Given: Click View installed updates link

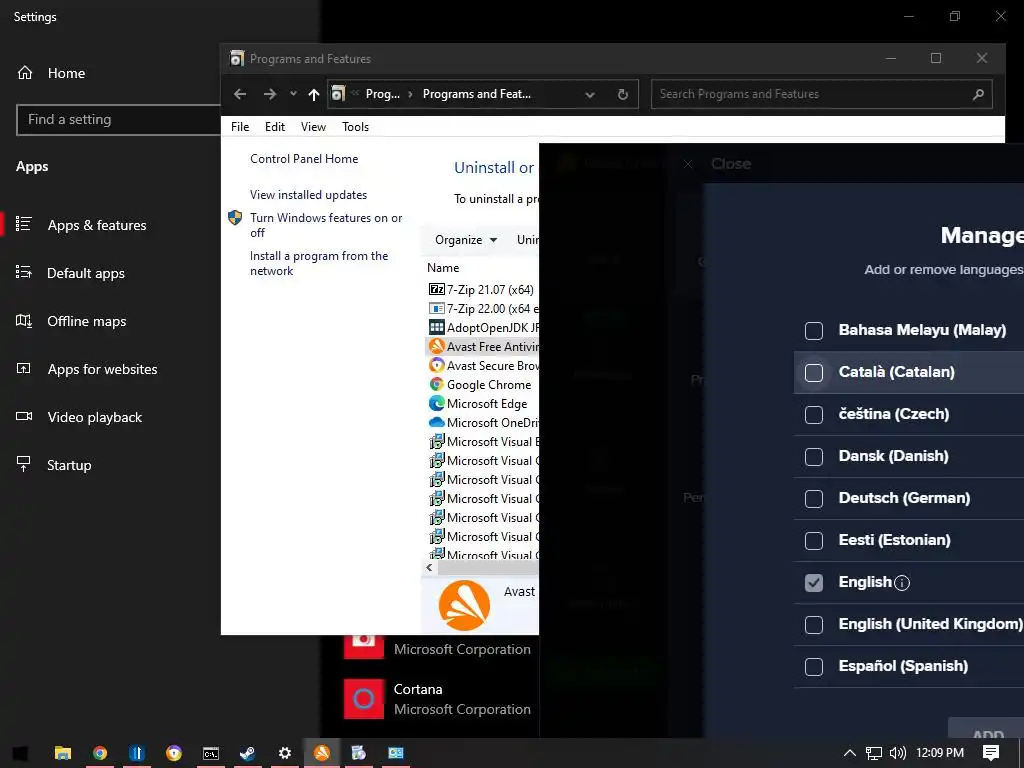Looking at the screenshot, I should [308, 195].
